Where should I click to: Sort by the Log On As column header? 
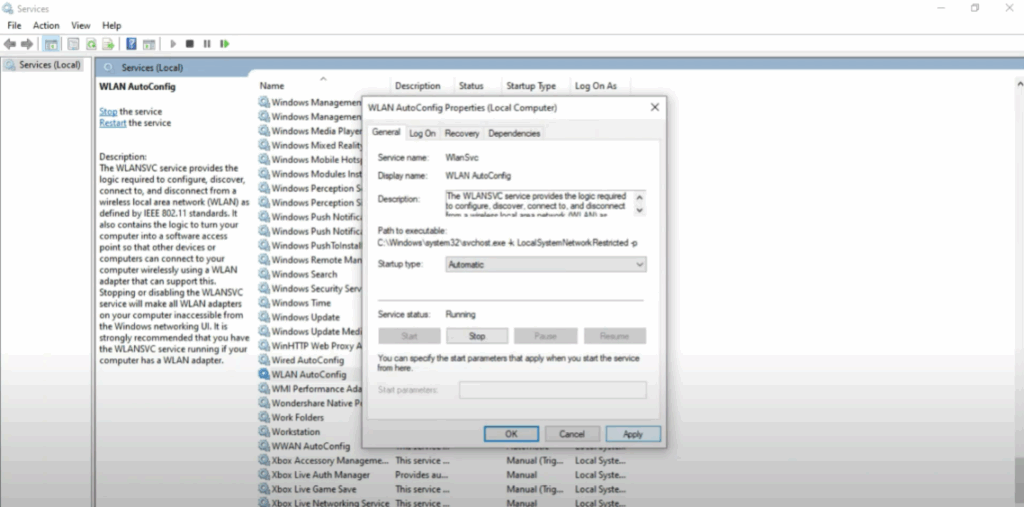[x=596, y=86]
